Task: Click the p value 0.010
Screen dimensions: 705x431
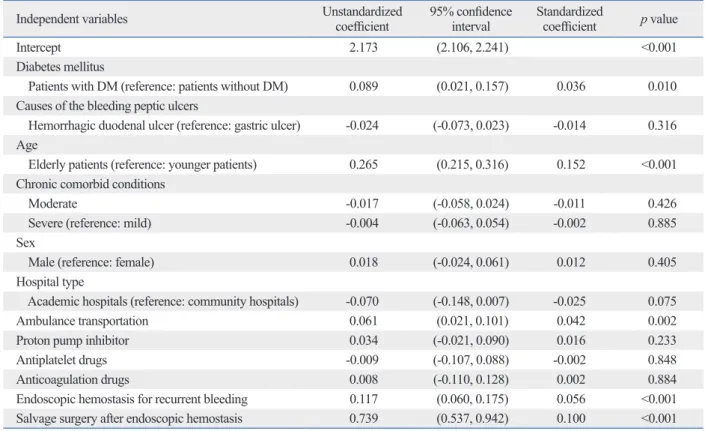Action: [662, 86]
